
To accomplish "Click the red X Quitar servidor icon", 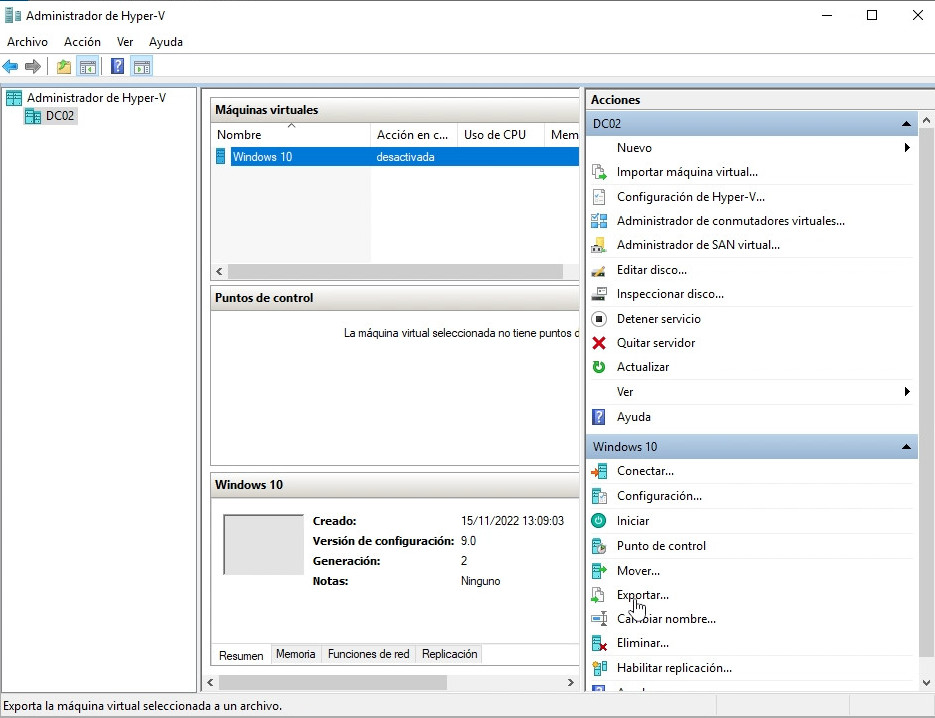I will click(x=599, y=343).
